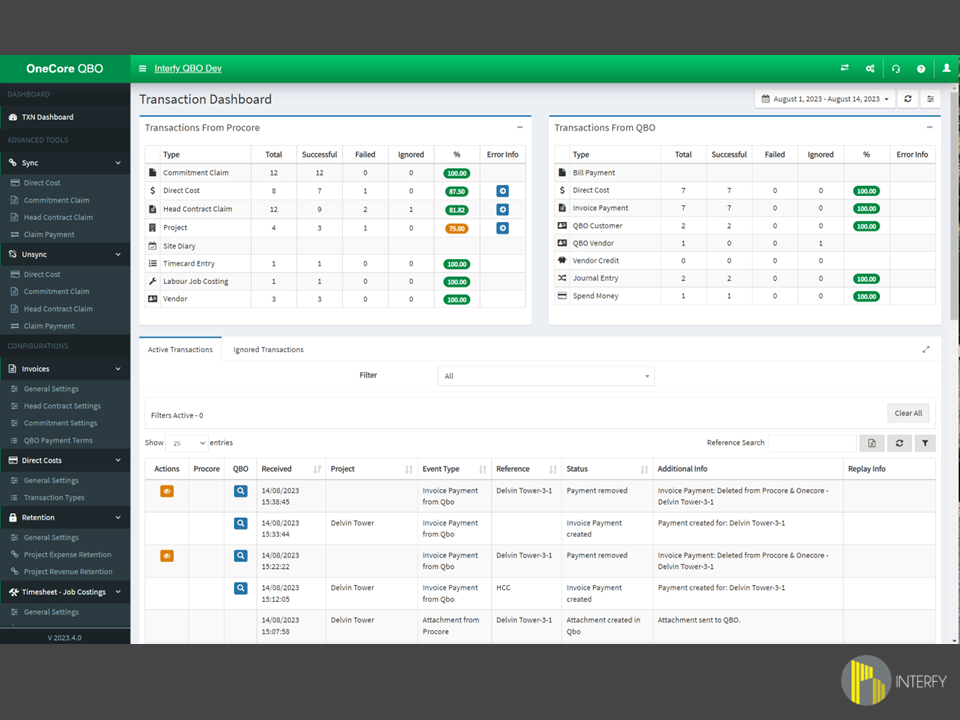This screenshot has width=960, height=720.
Task: Click the orange eye icon in the first row
Action: [x=167, y=491]
